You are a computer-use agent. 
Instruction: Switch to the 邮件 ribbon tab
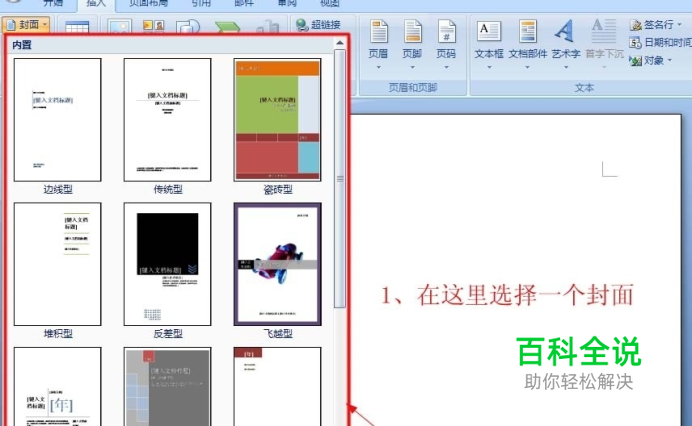pos(244,4)
